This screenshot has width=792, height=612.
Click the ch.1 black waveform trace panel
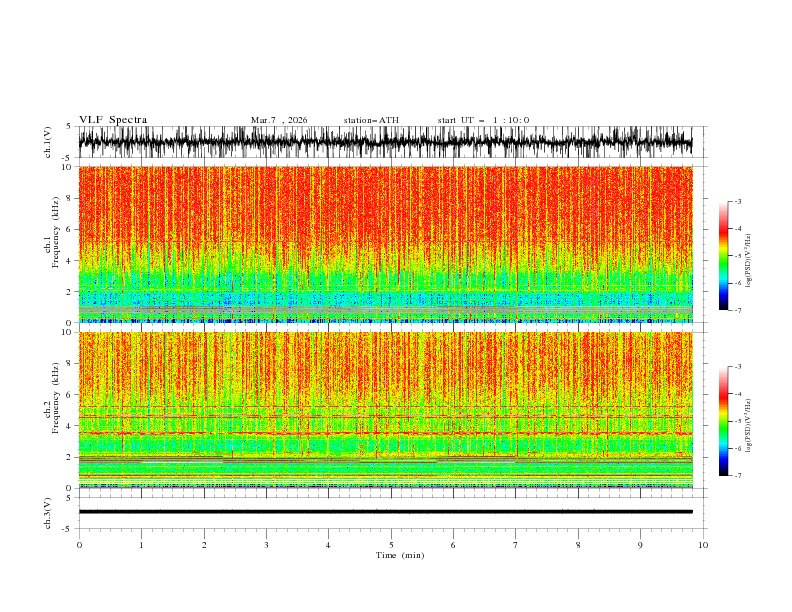385,142
